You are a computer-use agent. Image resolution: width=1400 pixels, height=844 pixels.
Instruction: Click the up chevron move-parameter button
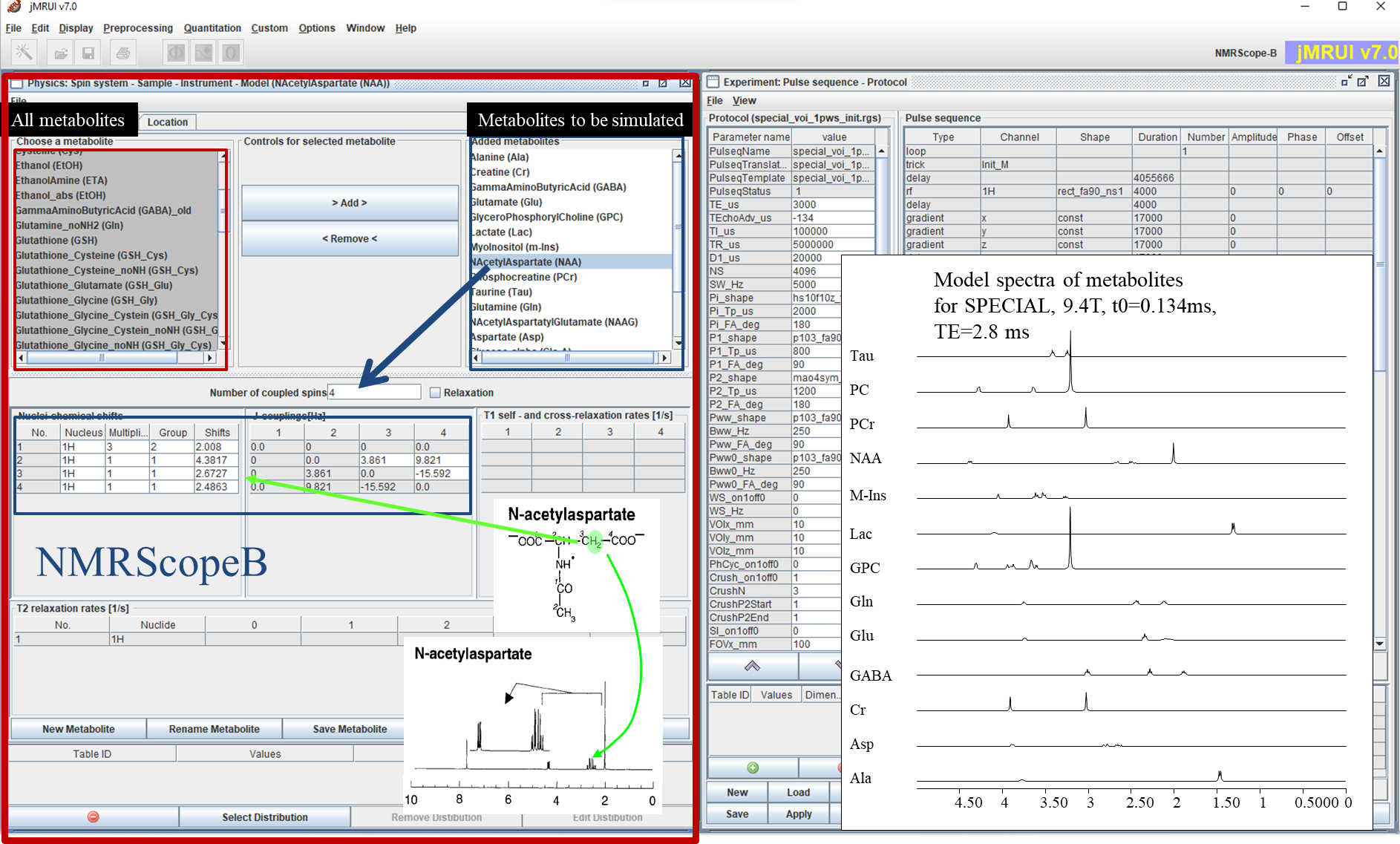coord(752,666)
